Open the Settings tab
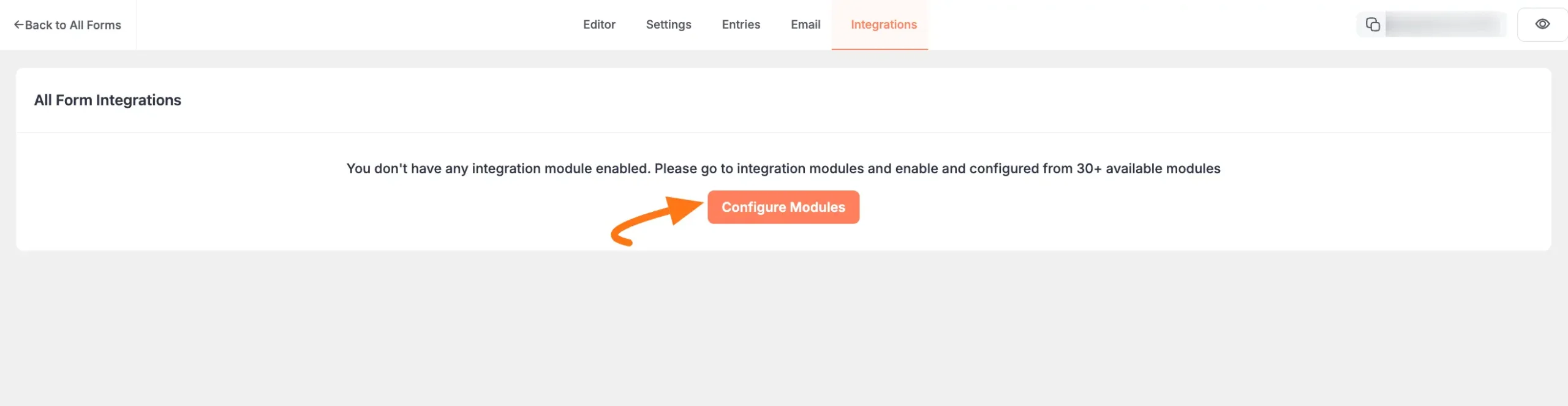The height and width of the screenshot is (406, 1568). 668,24
